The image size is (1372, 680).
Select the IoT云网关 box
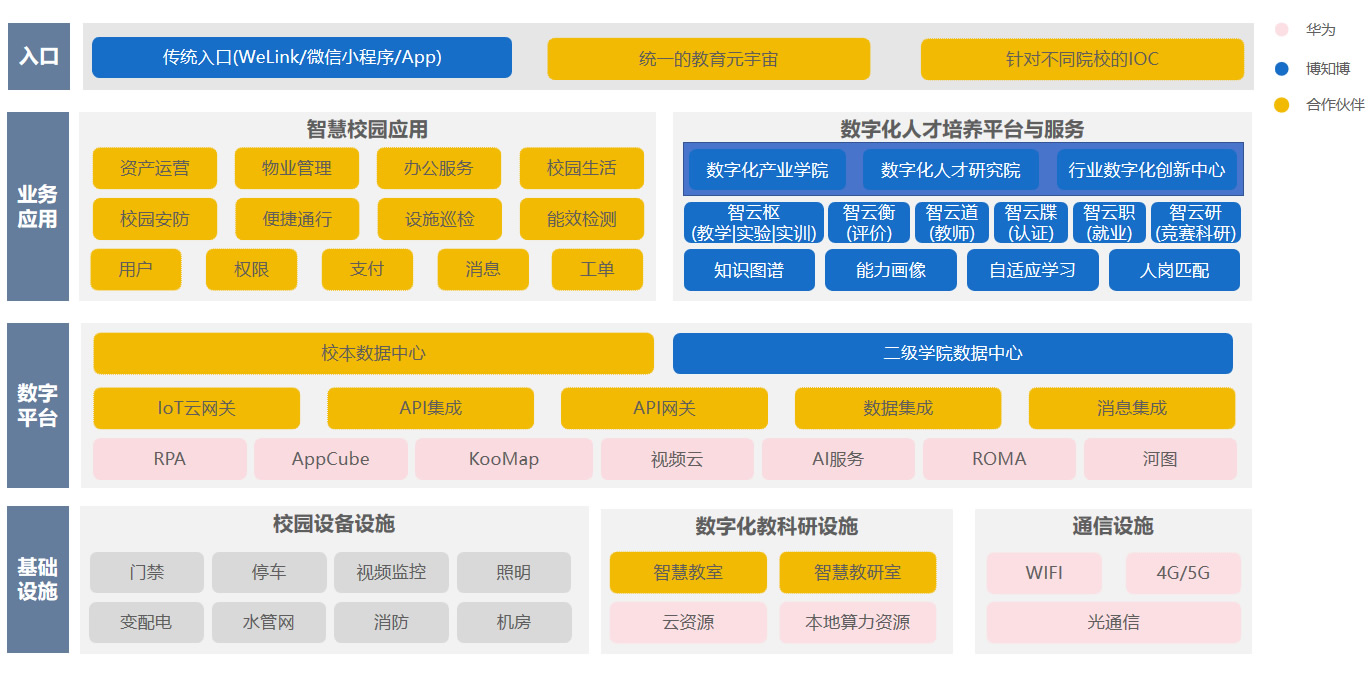[x=196, y=408]
